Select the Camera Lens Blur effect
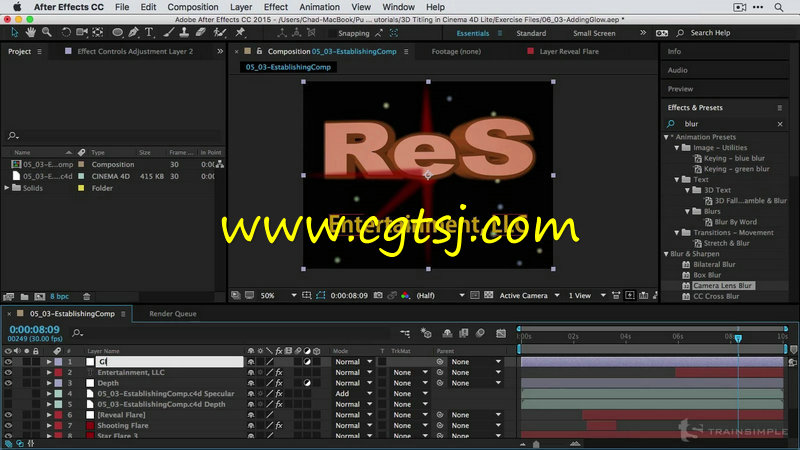The height and width of the screenshot is (450, 800). tap(722, 286)
